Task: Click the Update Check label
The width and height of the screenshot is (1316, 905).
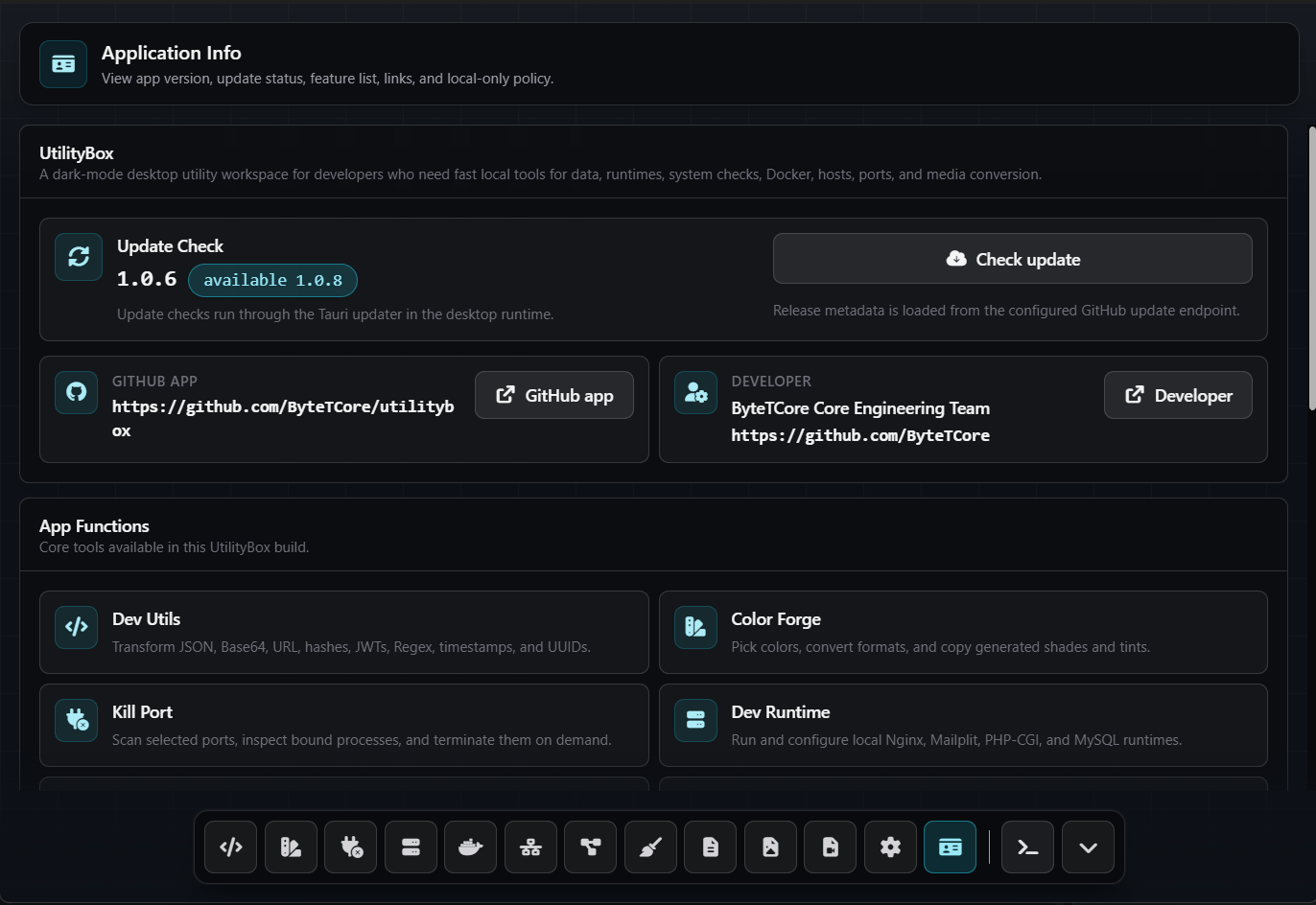Action: pyautogui.click(x=170, y=246)
